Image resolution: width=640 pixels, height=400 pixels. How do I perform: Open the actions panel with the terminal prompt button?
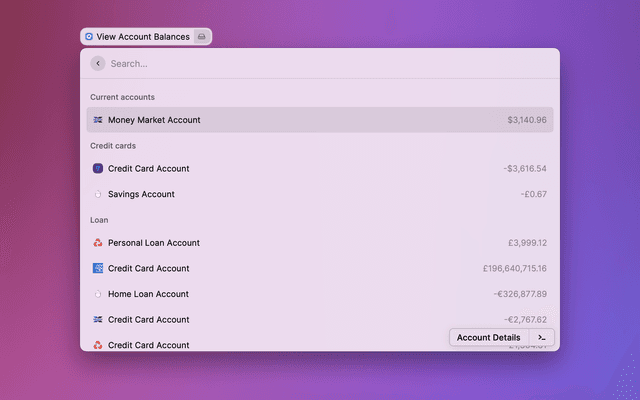(x=541, y=338)
